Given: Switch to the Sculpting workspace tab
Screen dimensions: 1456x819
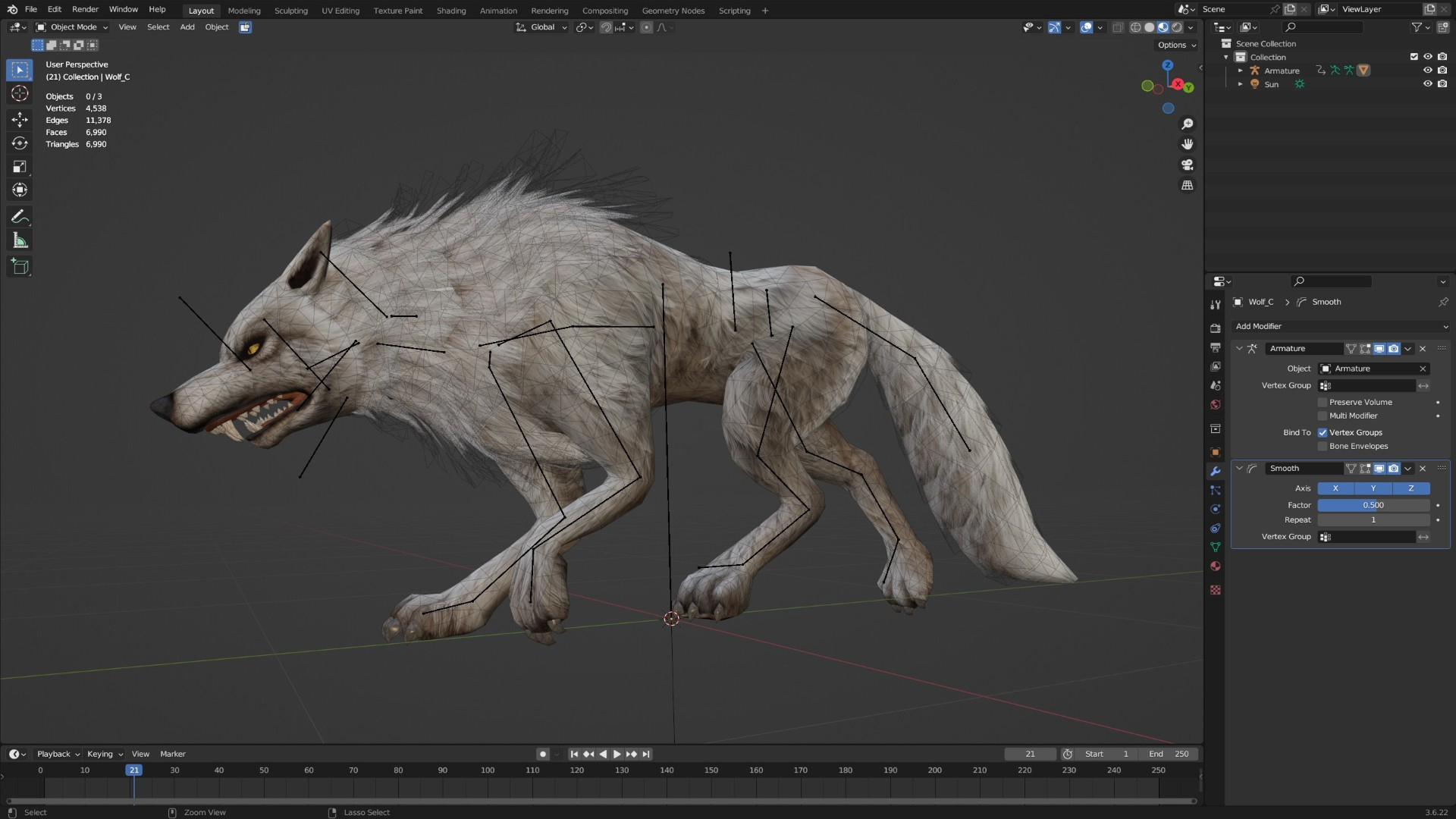Looking at the screenshot, I should (291, 11).
